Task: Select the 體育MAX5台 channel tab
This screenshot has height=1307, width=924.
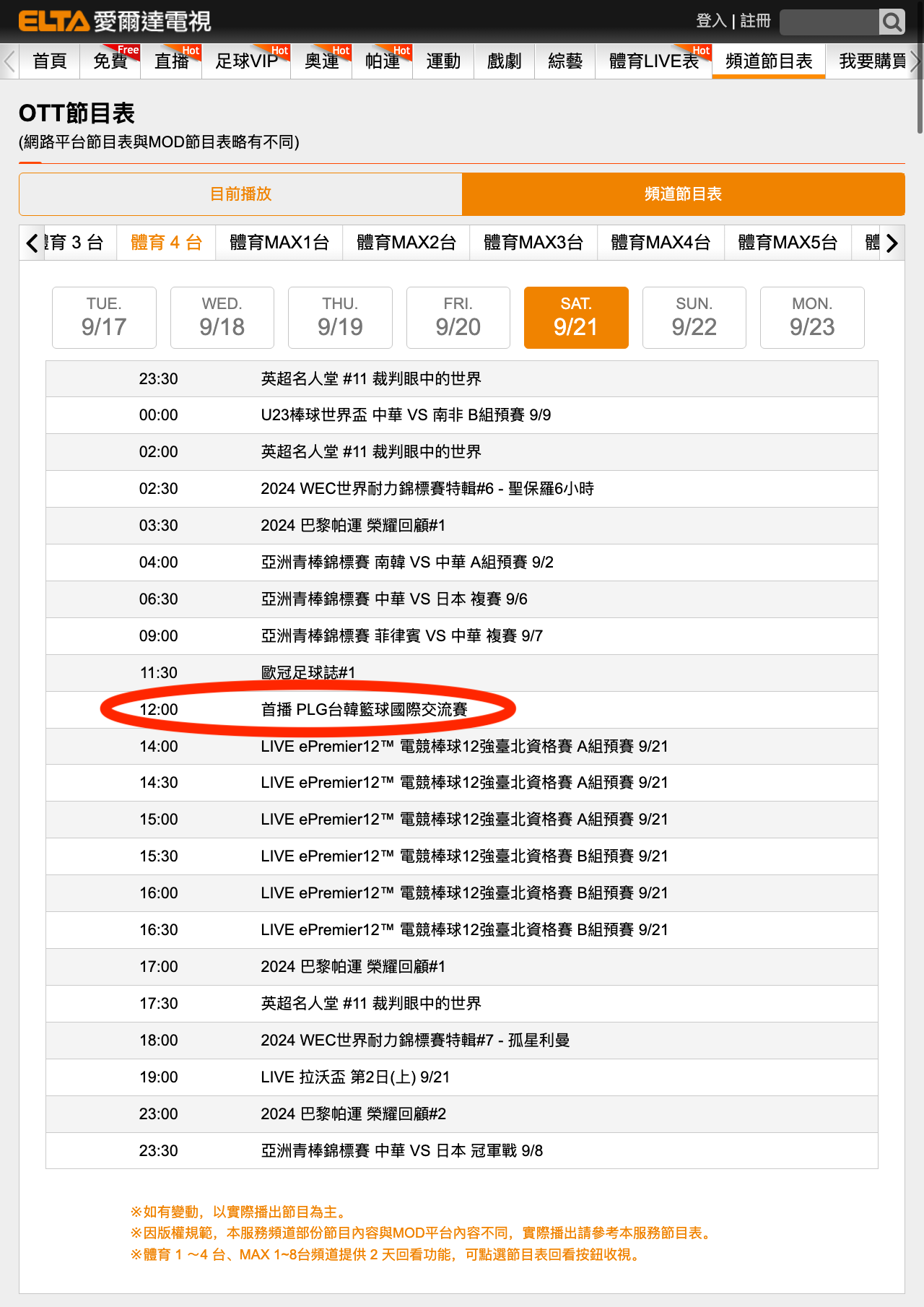Action: point(788,243)
